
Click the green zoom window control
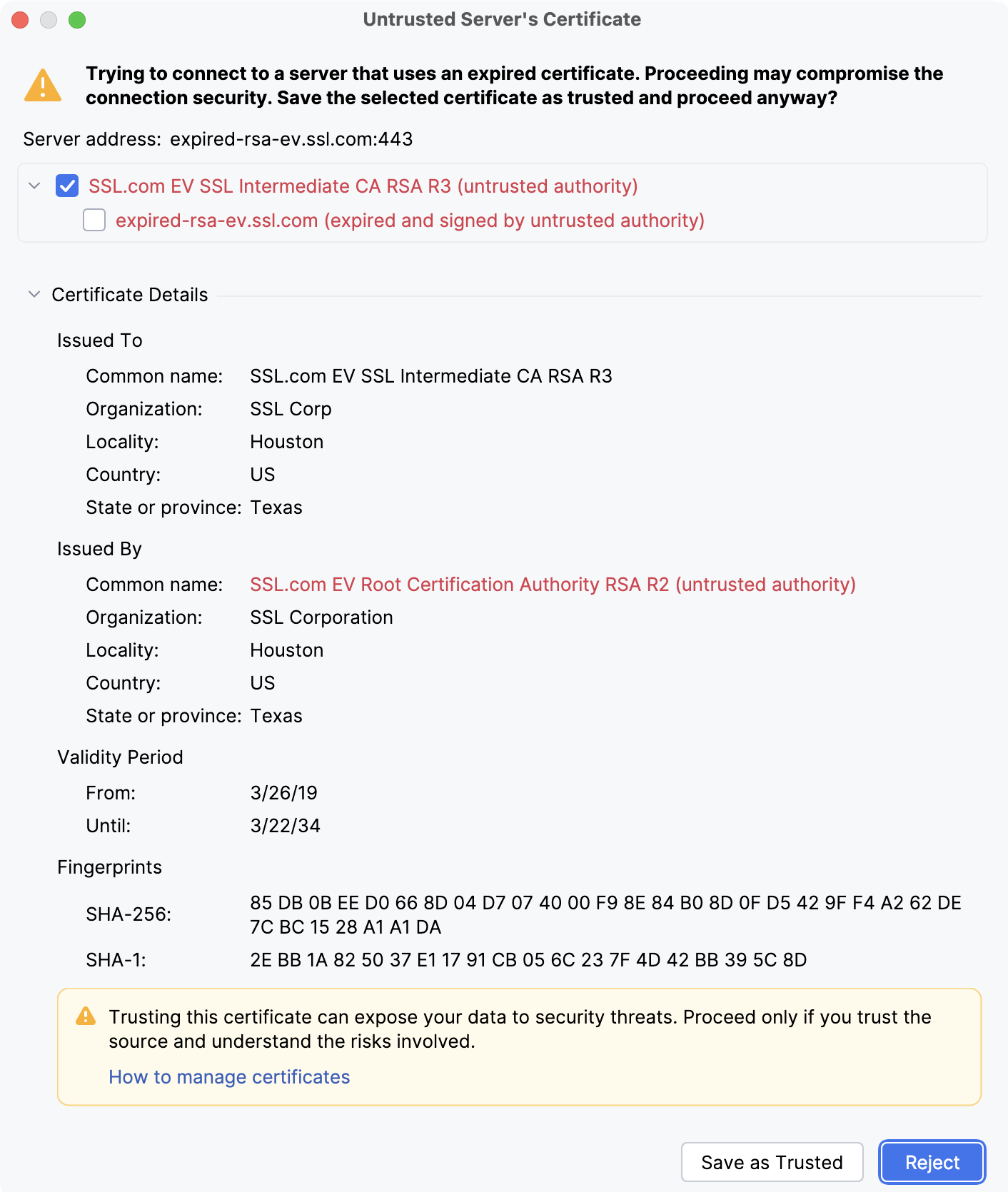click(x=79, y=20)
